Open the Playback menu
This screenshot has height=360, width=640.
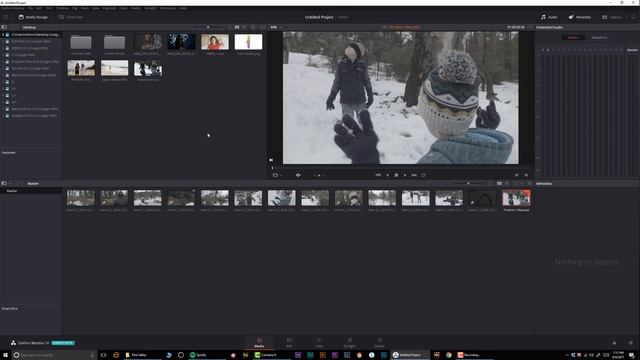(x=109, y=8)
